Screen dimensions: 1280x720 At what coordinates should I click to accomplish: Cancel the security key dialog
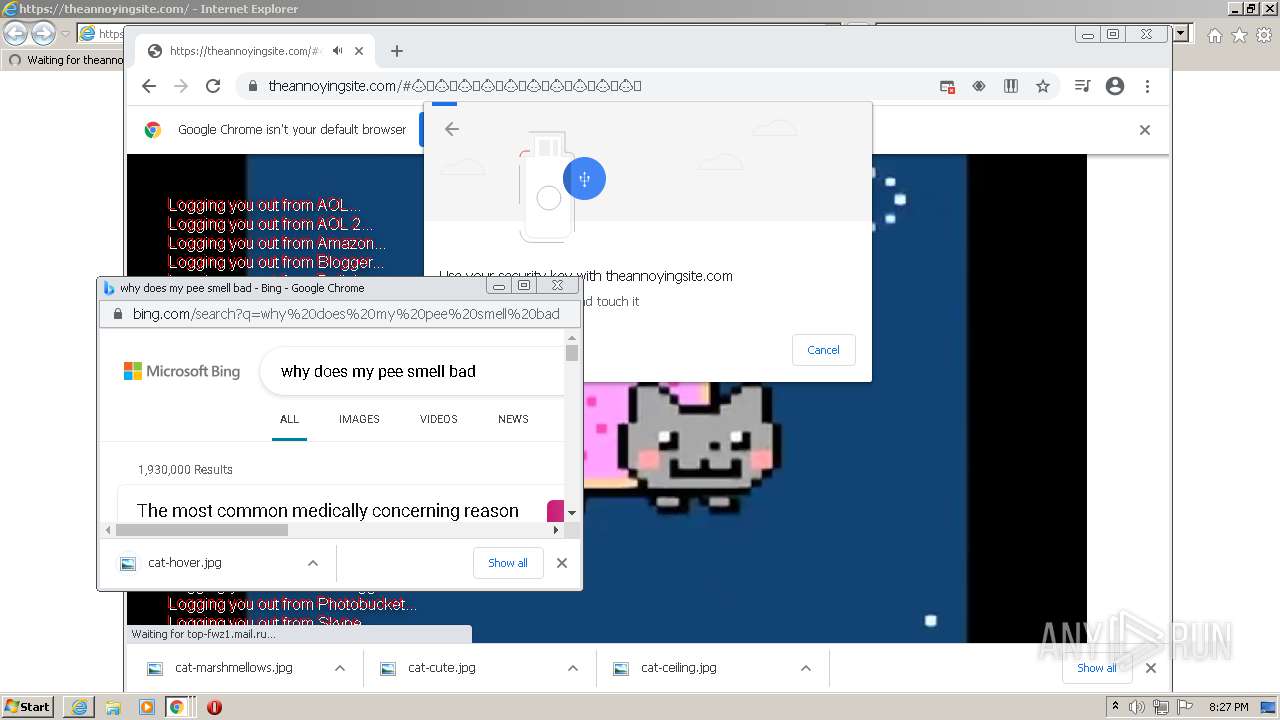(823, 350)
